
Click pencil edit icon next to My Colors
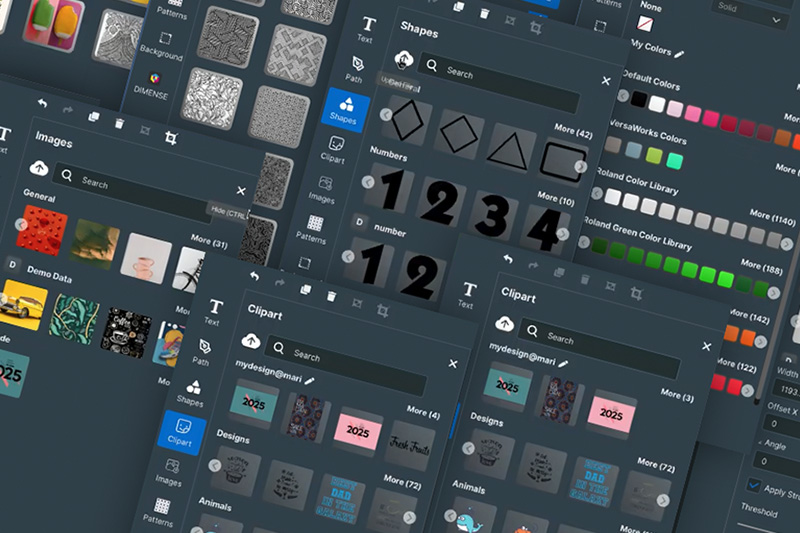coord(680,53)
